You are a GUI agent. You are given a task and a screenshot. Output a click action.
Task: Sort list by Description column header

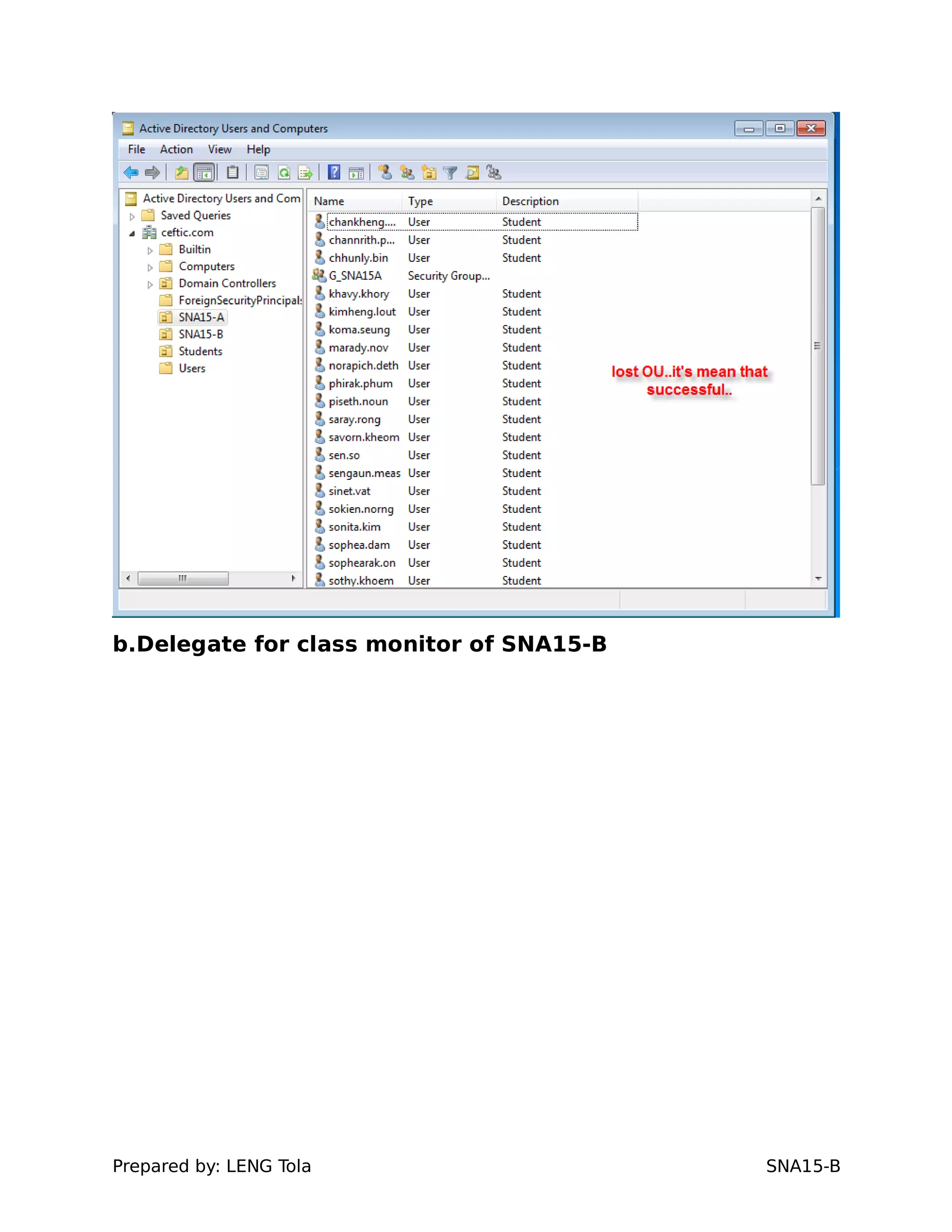[x=568, y=201]
